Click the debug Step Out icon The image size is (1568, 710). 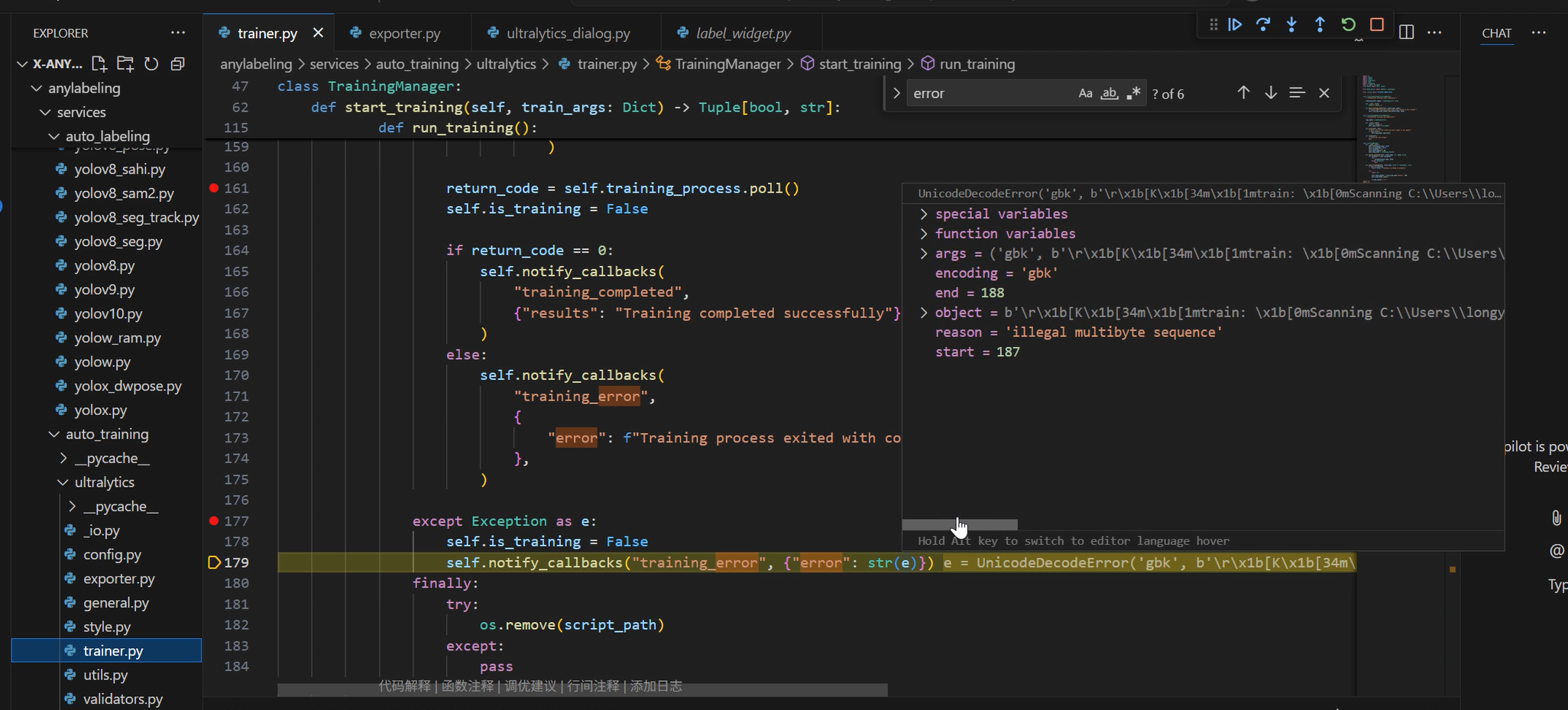(x=1320, y=24)
